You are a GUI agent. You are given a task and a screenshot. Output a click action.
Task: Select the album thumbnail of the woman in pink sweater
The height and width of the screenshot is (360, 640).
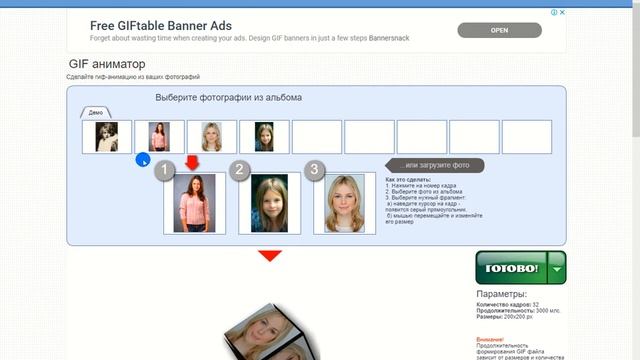(x=159, y=137)
